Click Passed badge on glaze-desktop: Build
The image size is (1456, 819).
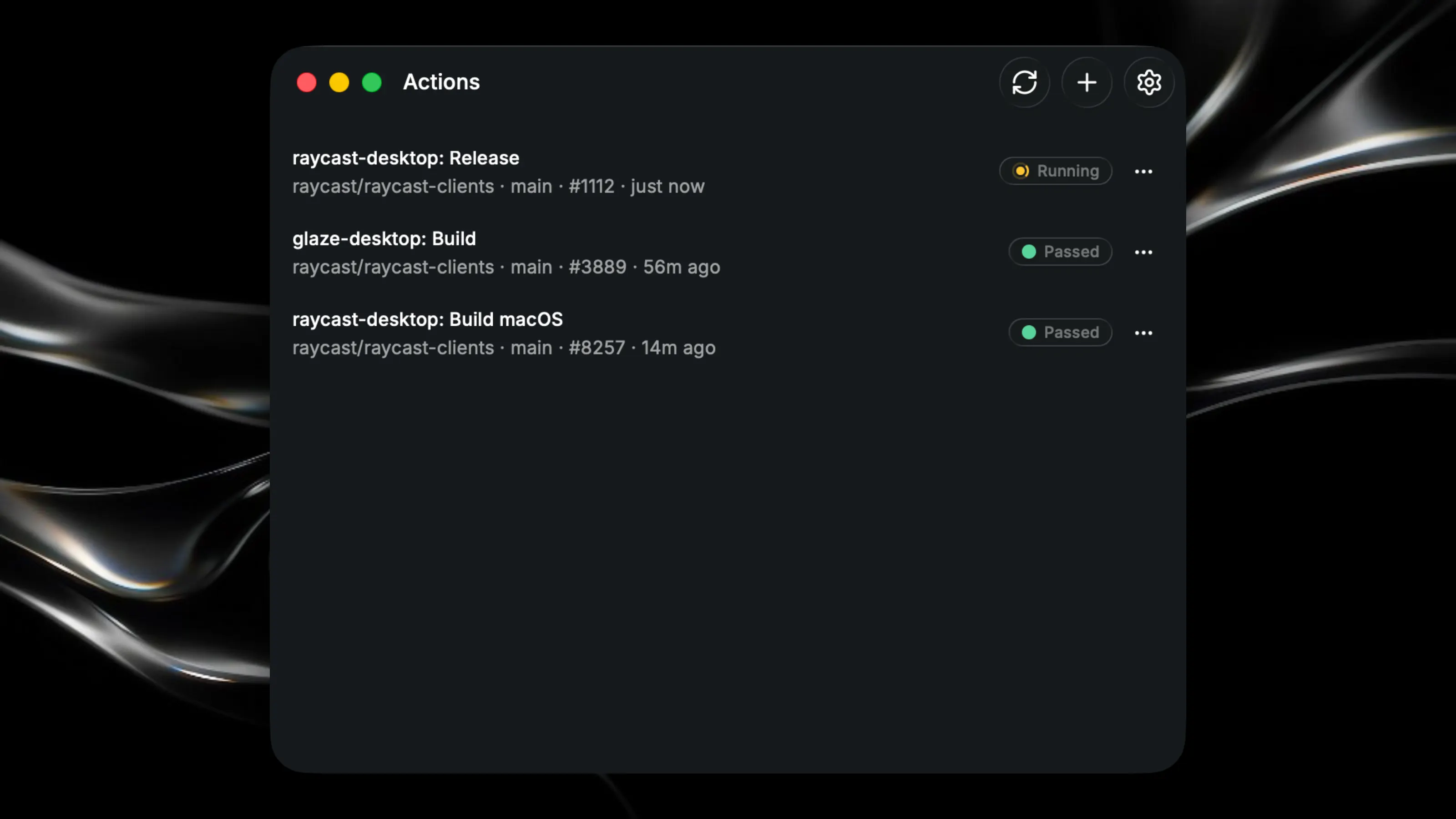(1060, 252)
